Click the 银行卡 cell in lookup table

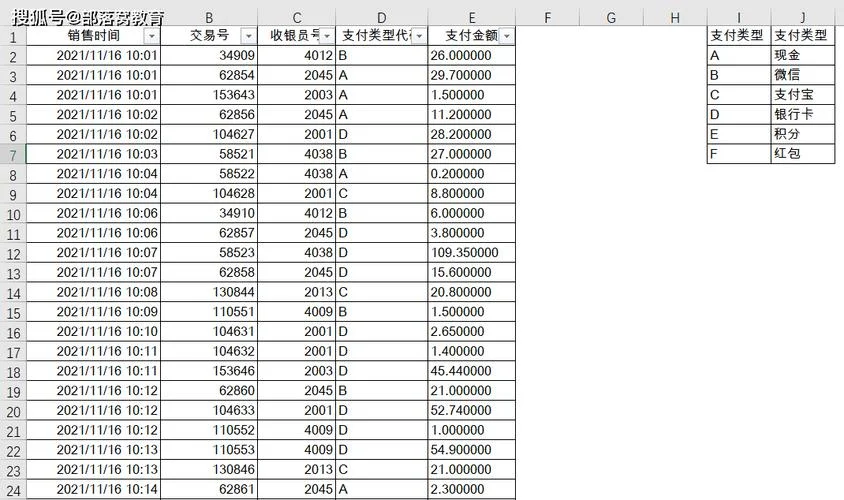[803, 115]
